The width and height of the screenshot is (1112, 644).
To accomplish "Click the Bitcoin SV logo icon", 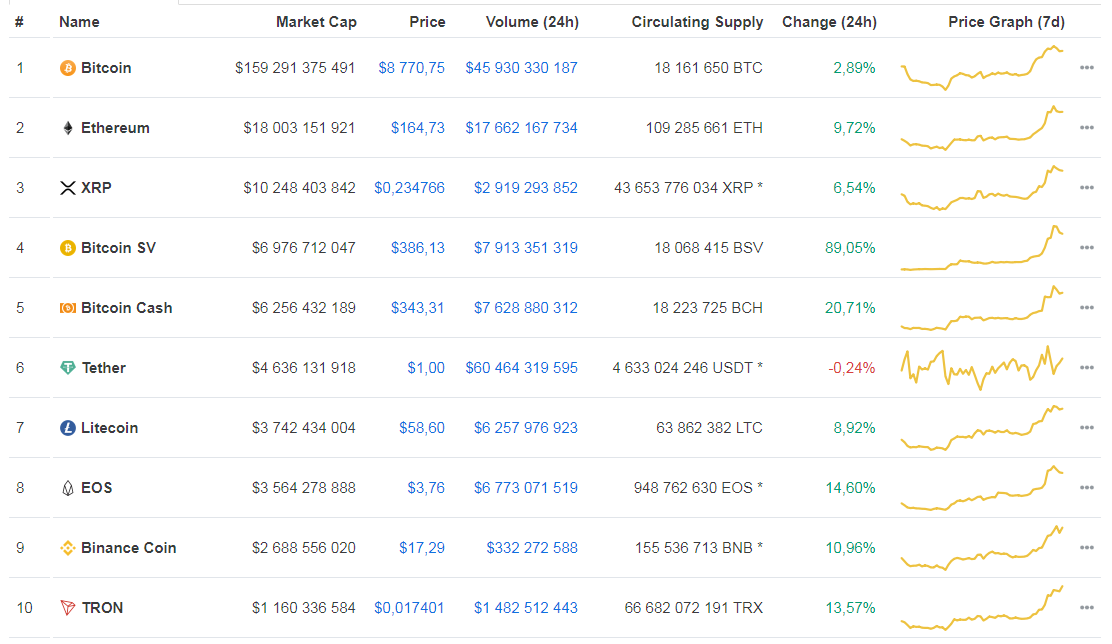I will point(67,248).
